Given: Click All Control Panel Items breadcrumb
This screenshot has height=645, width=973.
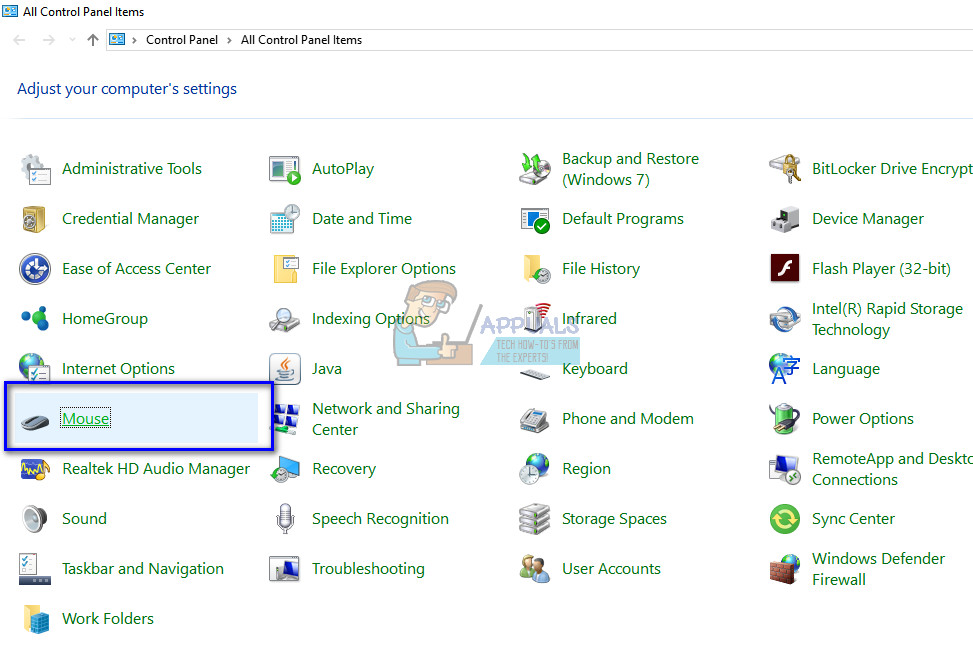Looking at the screenshot, I should 302,40.
